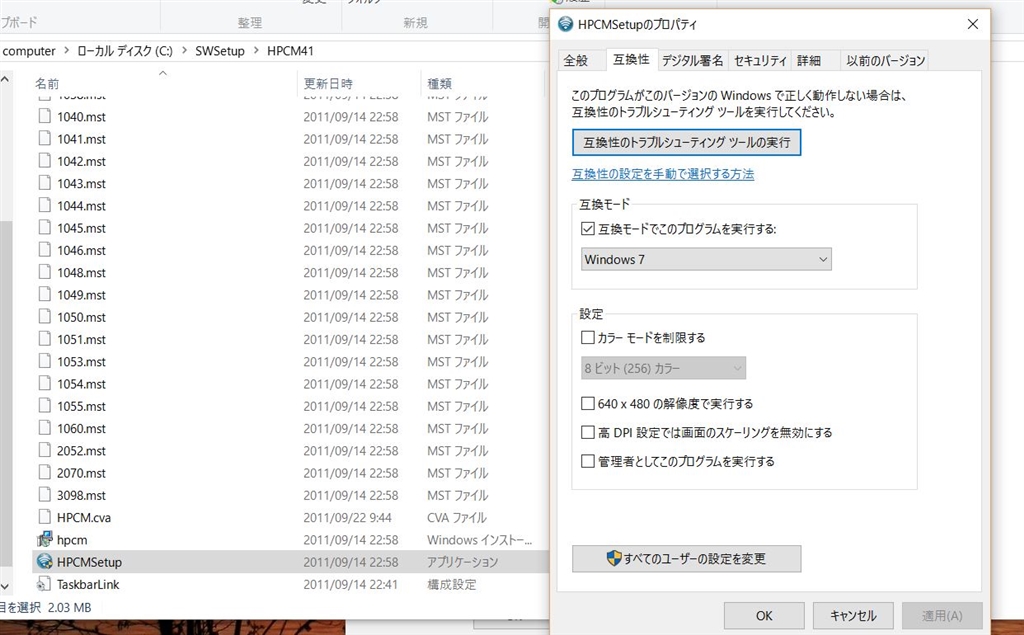This screenshot has height=635, width=1024.
Task: Click change settings for all users button
Action: click(686, 559)
